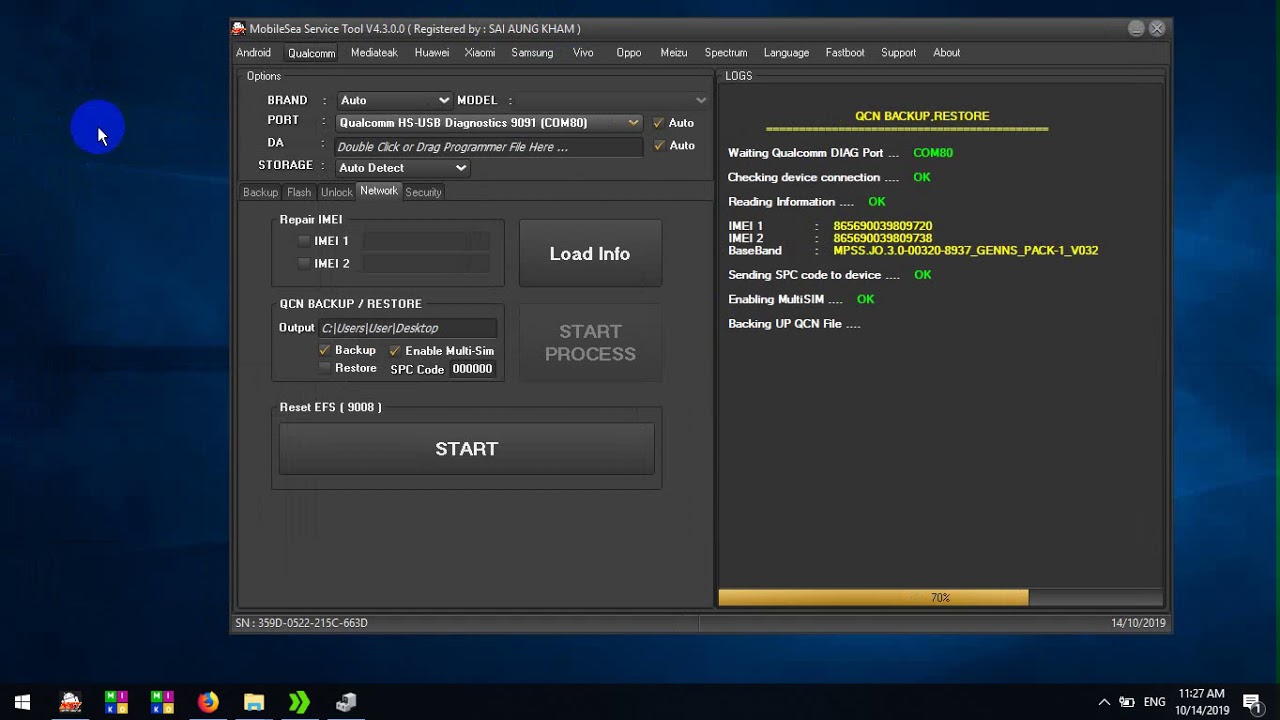
Task: Click the MobileSea app icon in title bar
Action: [x=239, y=28]
